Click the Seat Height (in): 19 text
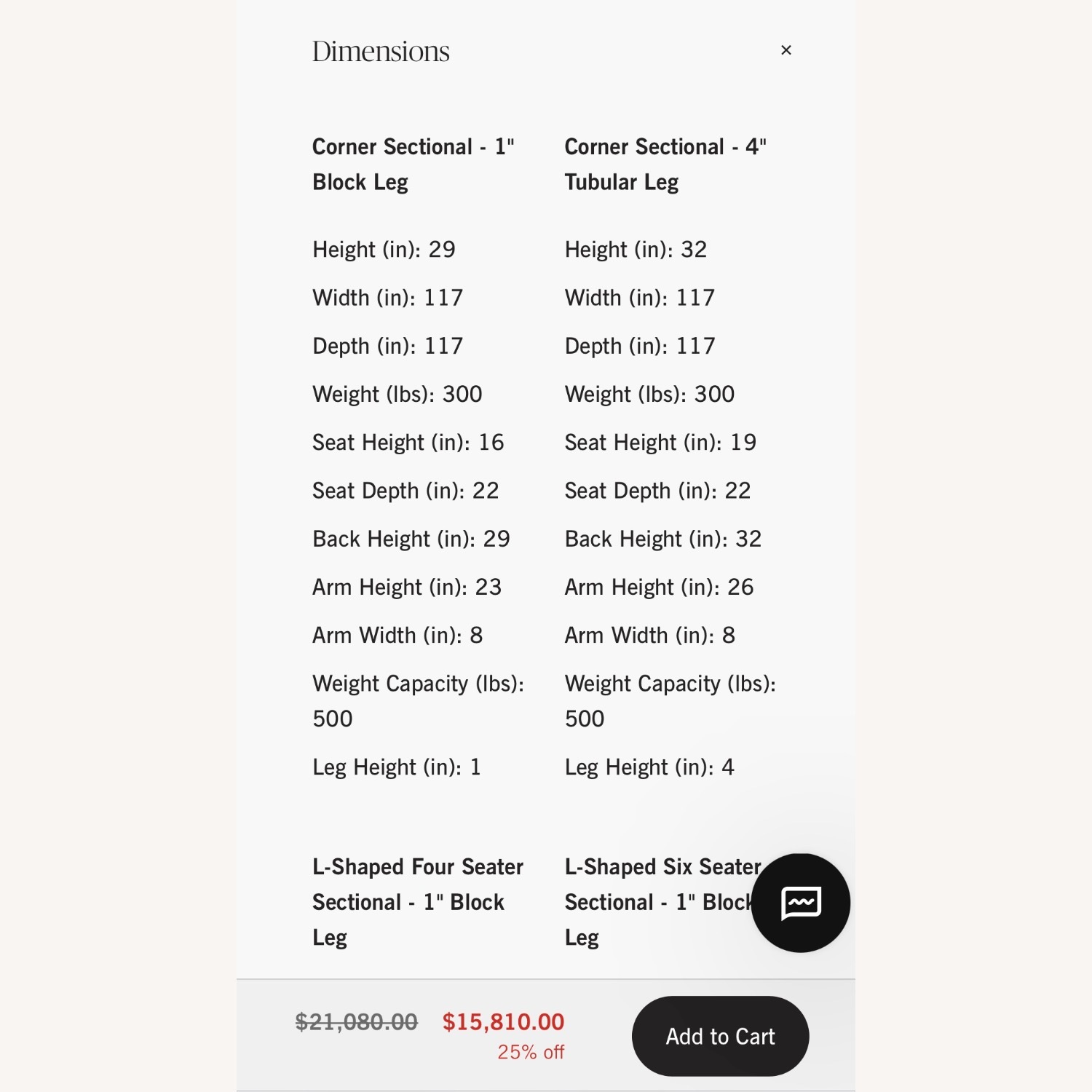This screenshot has width=1092, height=1092. pyautogui.click(x=660, y=443)
